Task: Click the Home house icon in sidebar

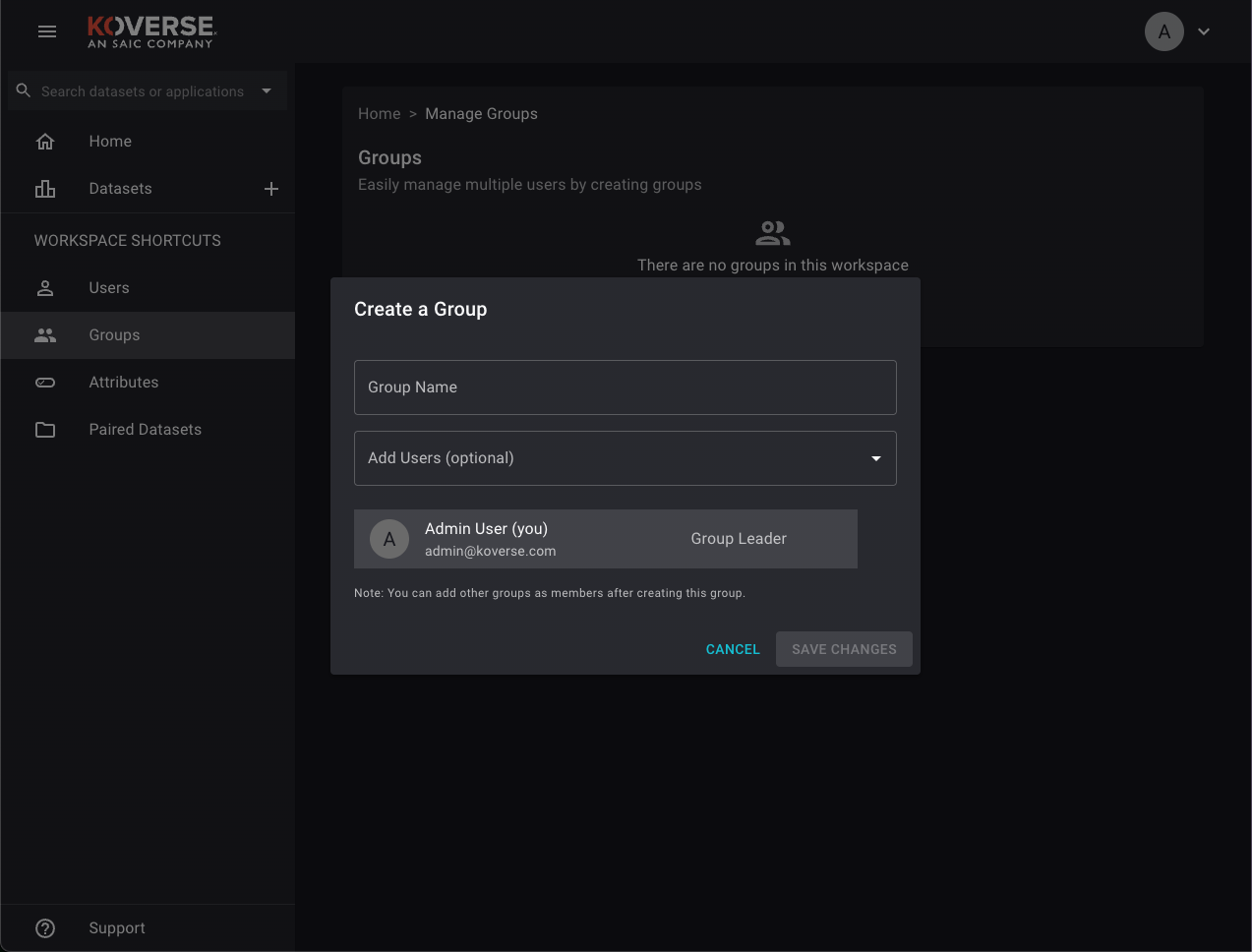Action: click(45, 142)
